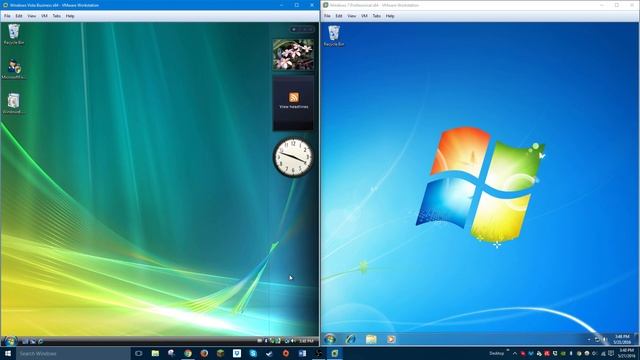Click the gadget controls at top of Vista sidebar
This screenshot has height=360, width=640.
point(302,29)
